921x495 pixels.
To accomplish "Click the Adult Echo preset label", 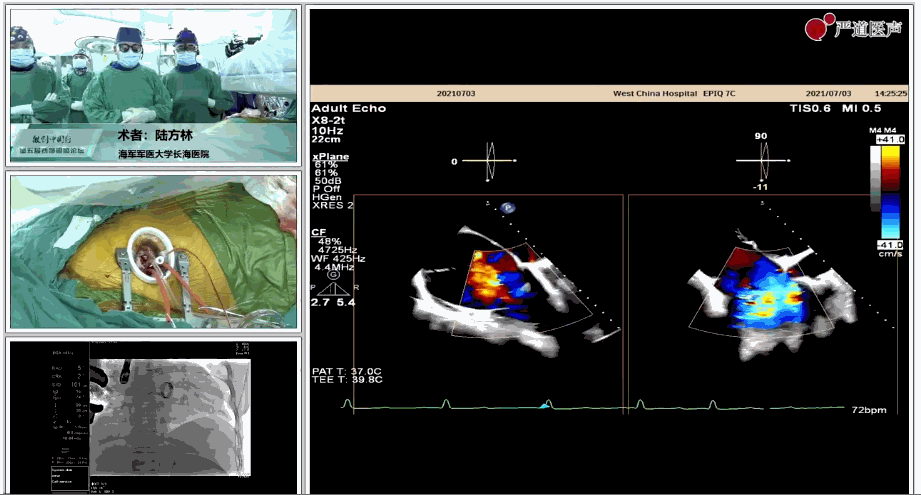I will pyautogui.click(x=348, y=108).
